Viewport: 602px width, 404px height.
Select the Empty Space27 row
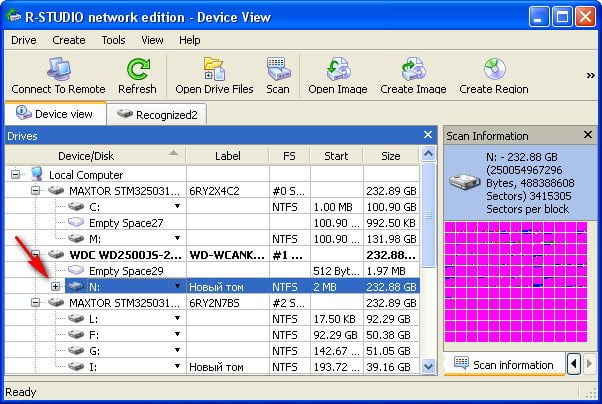(124, 222)
